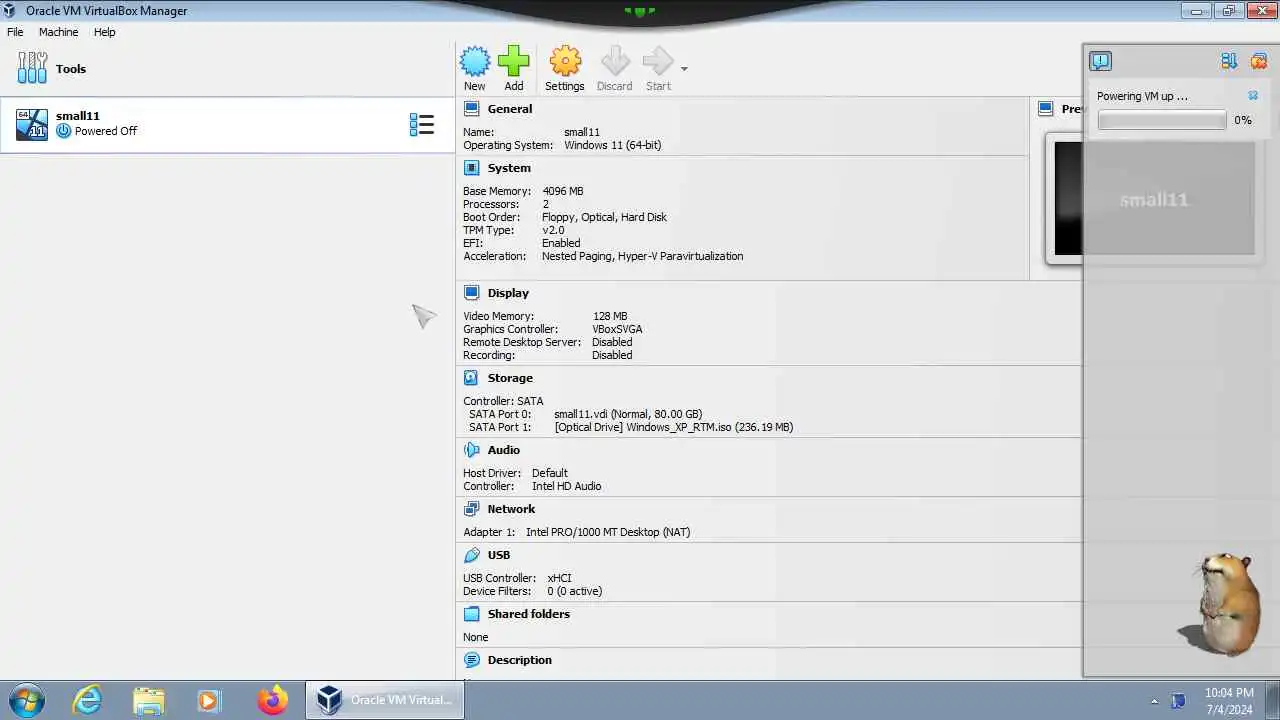
Task: Launch Firefox from the taskbar
Action: pyautogui.click(x=272, y=700)
